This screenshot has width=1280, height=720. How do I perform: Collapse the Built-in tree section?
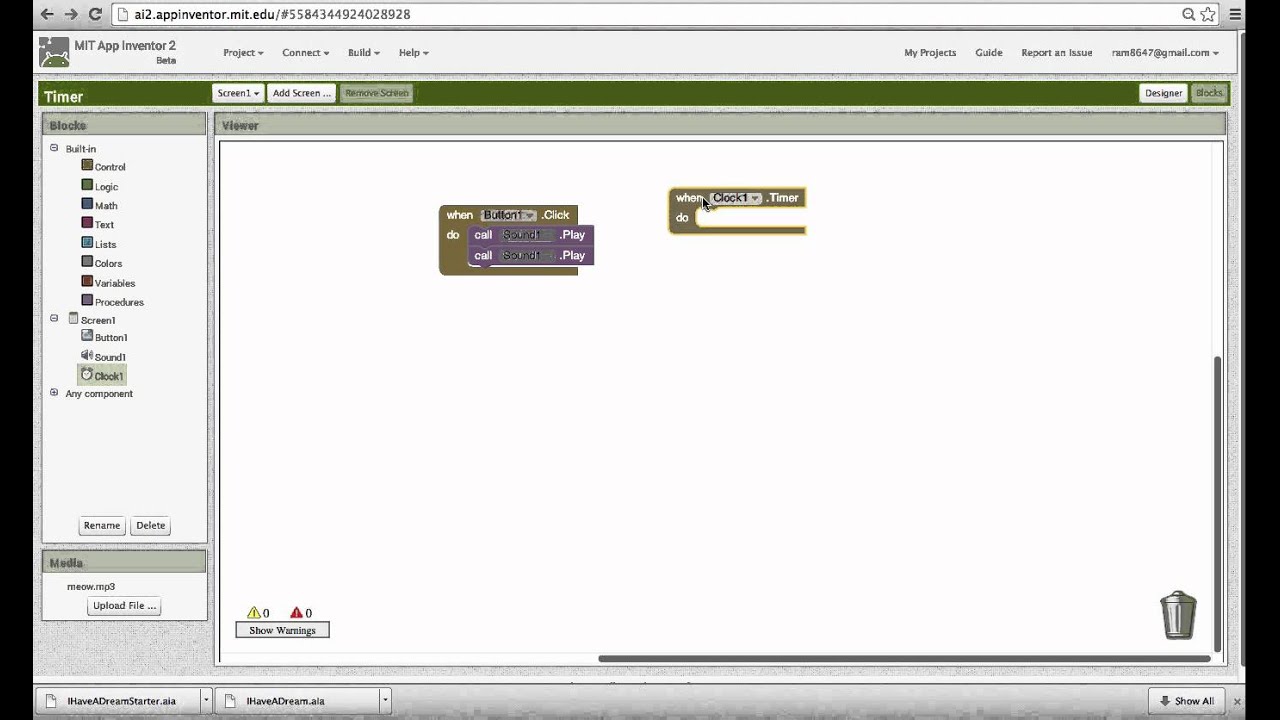pos(54,148)
